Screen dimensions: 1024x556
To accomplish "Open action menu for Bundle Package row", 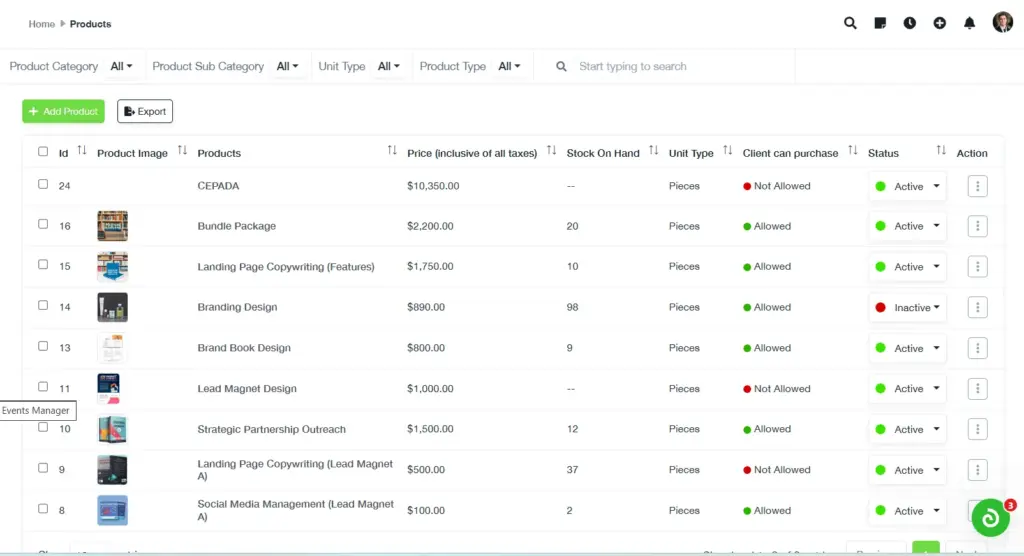I will coord(977,226).
